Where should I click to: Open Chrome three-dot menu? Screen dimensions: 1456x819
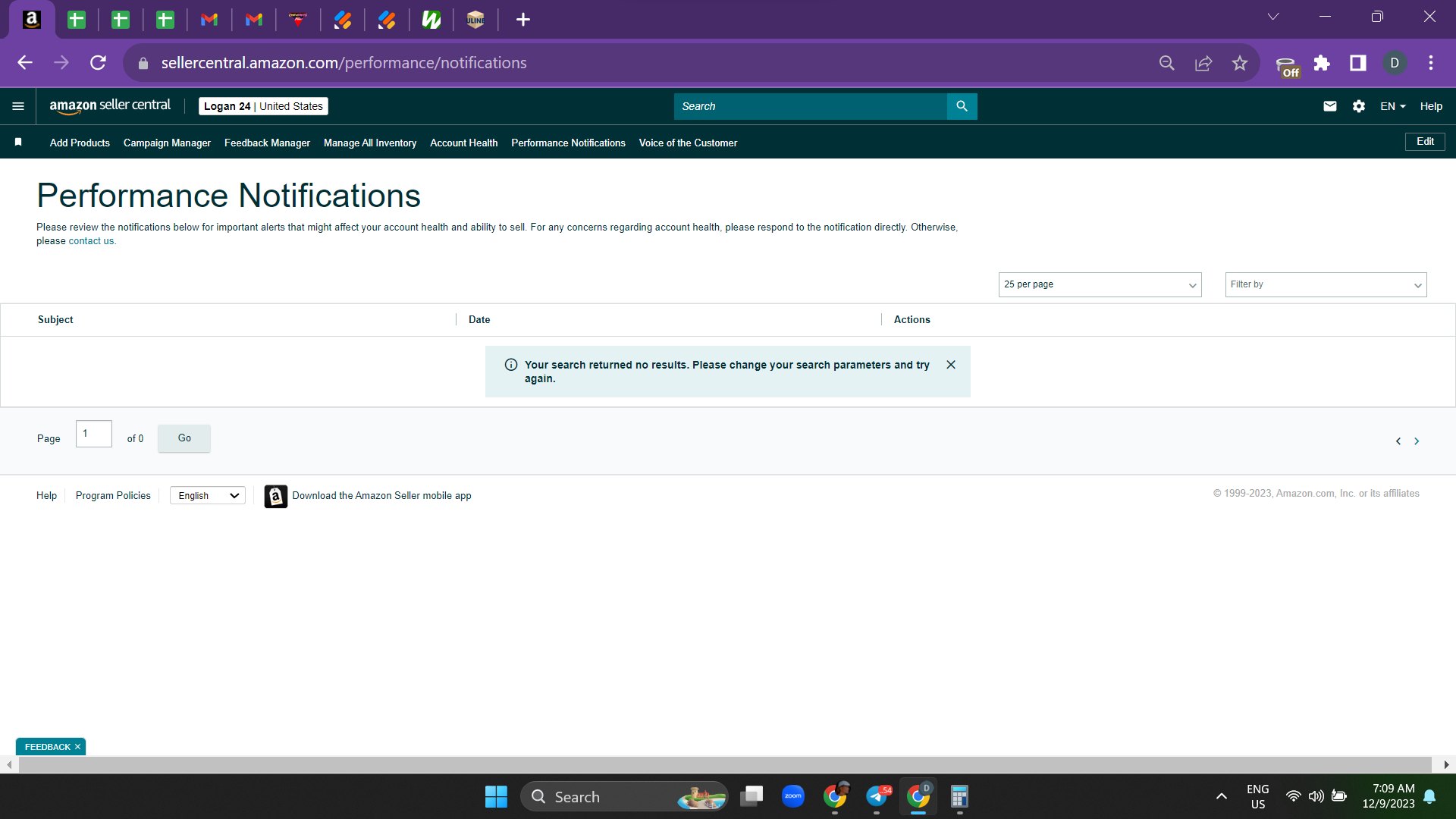(1431, 63)
